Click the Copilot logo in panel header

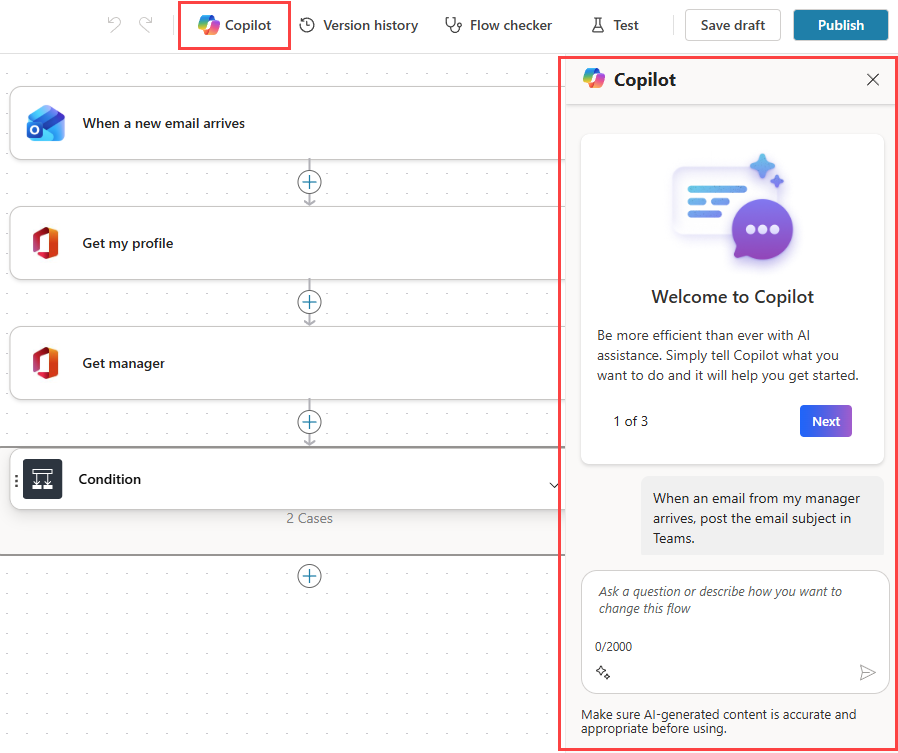pyautogui.click(x=594, y=78)
